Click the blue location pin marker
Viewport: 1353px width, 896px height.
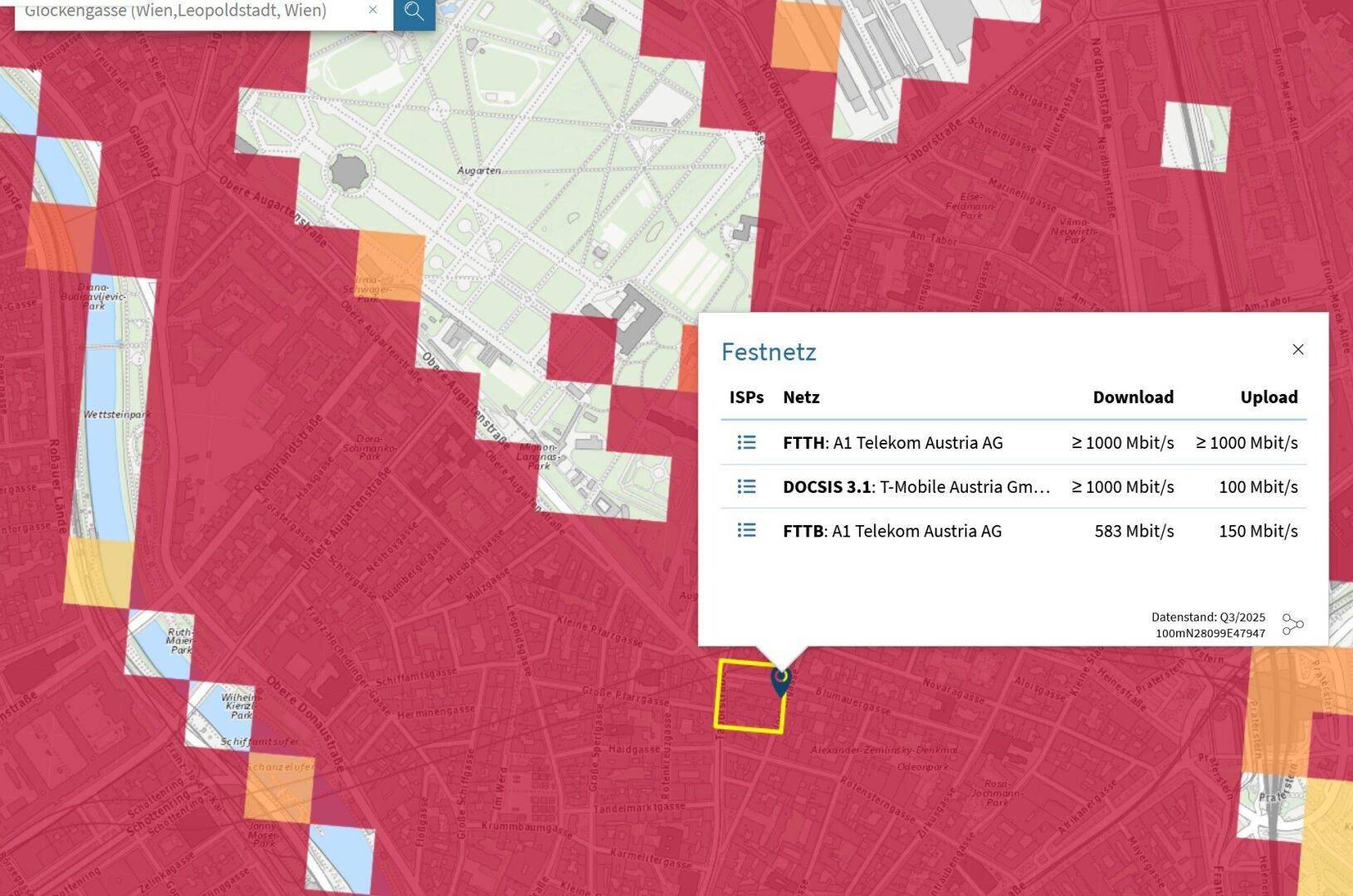pyautogui.click(x=780, y=680)
